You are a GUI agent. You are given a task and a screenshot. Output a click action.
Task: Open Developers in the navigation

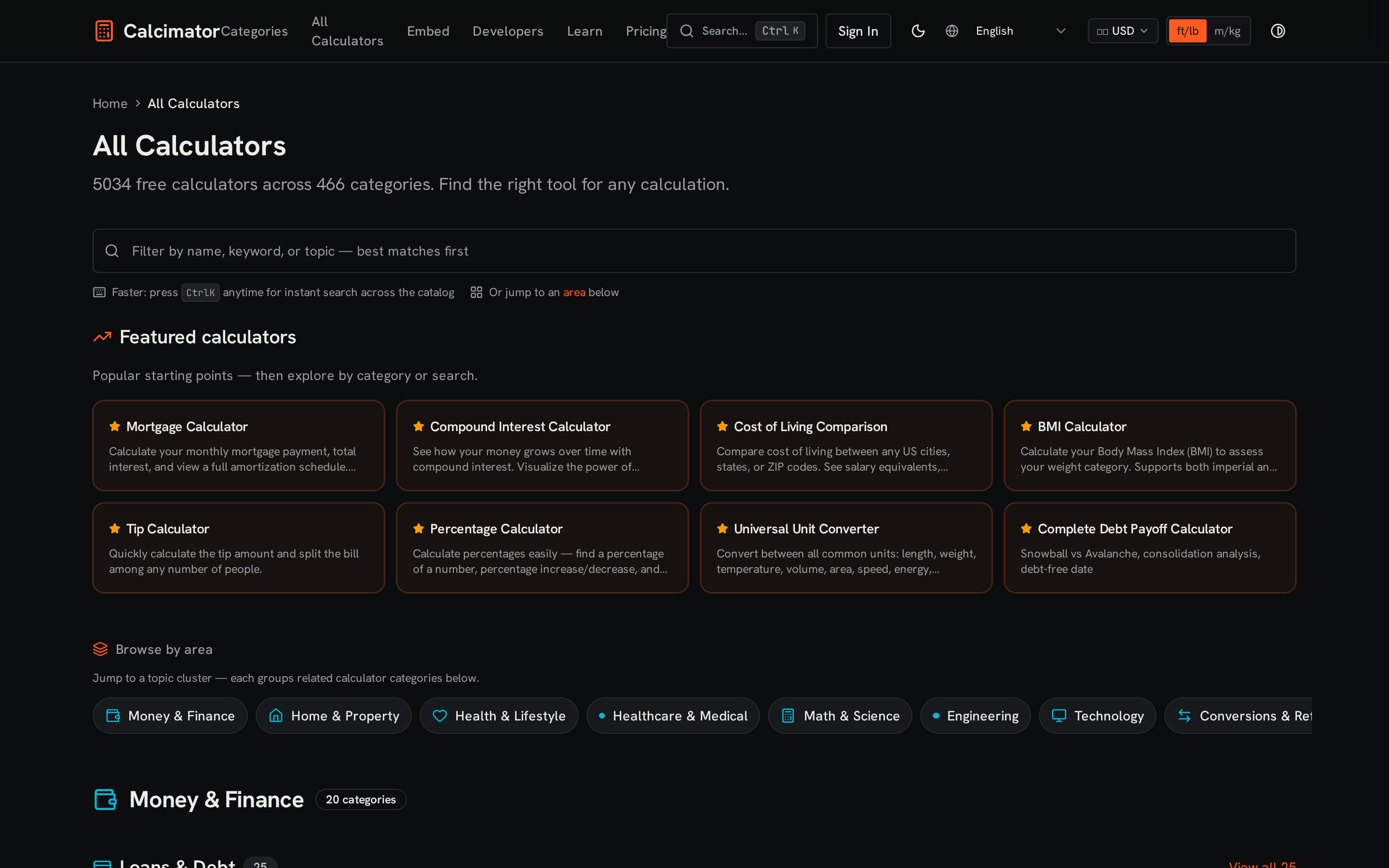click(508, 31)
